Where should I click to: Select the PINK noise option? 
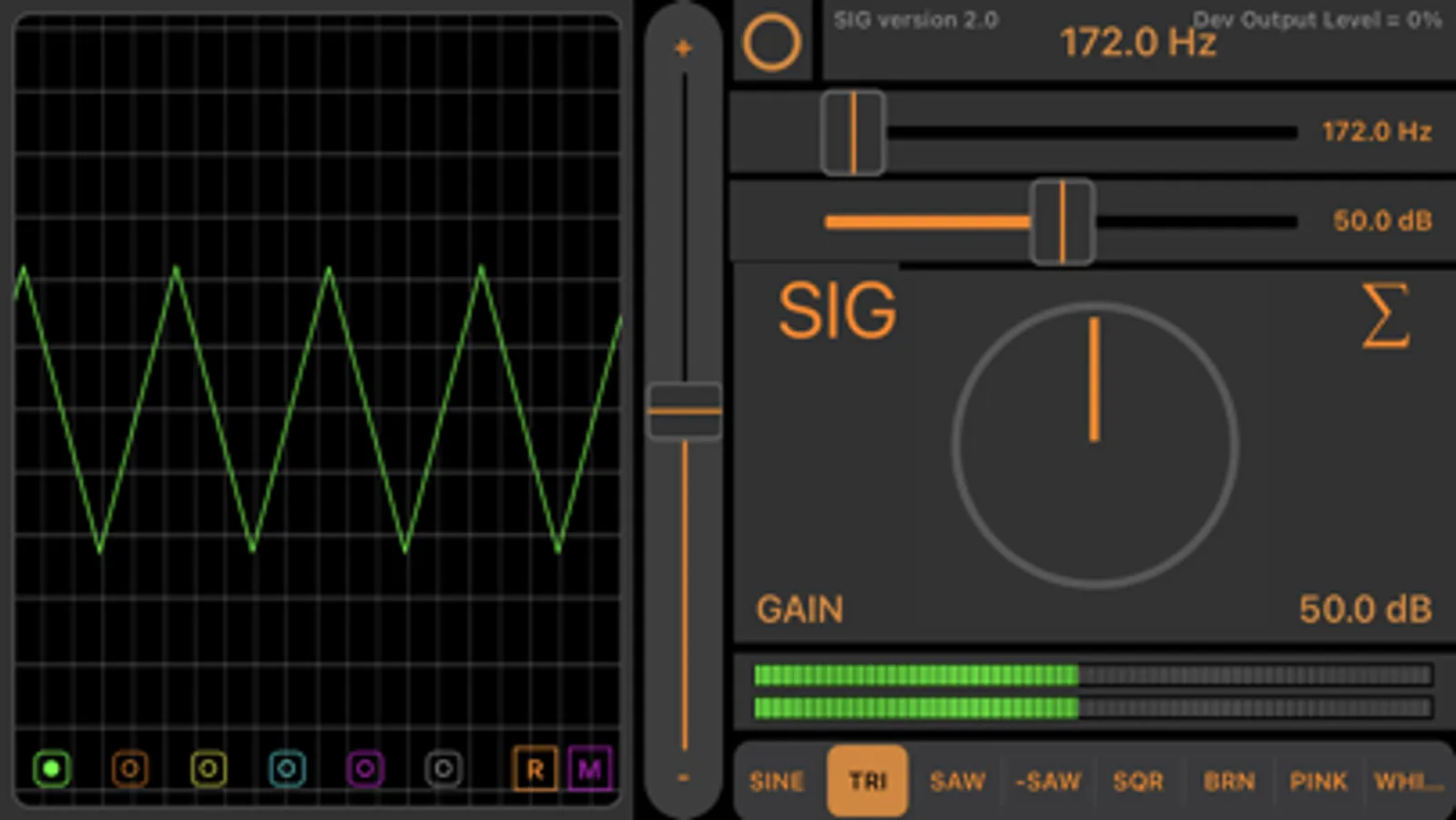[x=1318, y=782]
